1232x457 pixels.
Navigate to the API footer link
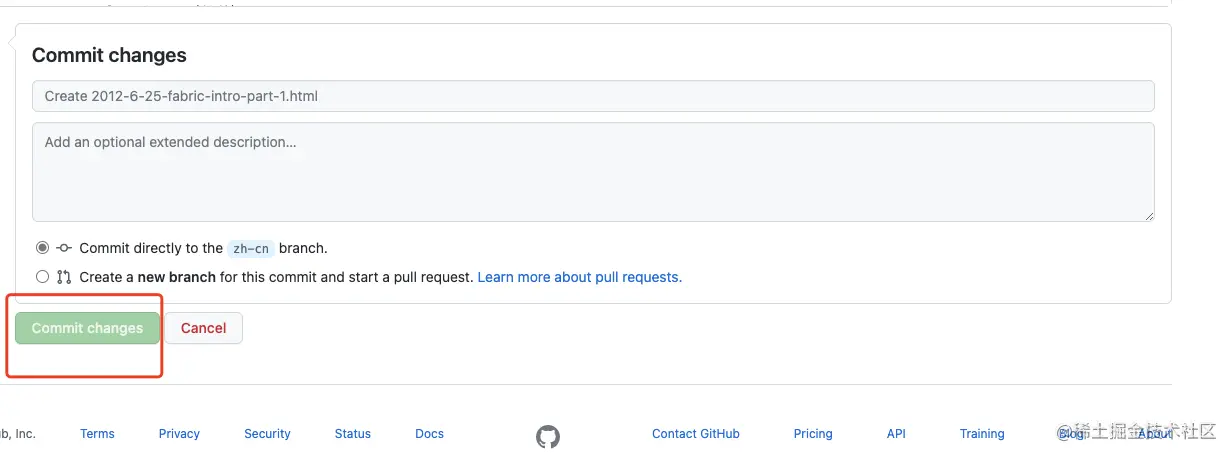click(x=896, y=434)
